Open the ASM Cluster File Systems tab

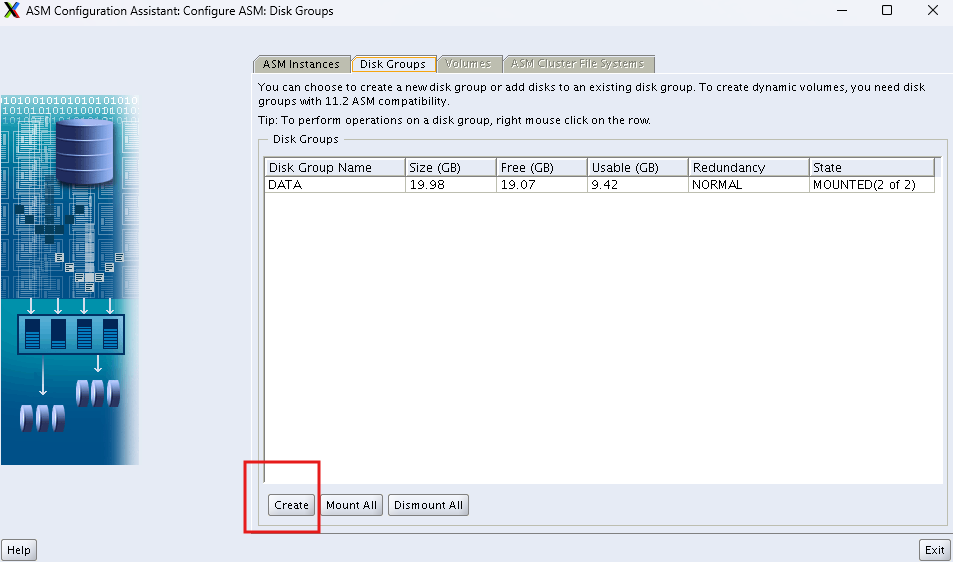click(578, 64)
